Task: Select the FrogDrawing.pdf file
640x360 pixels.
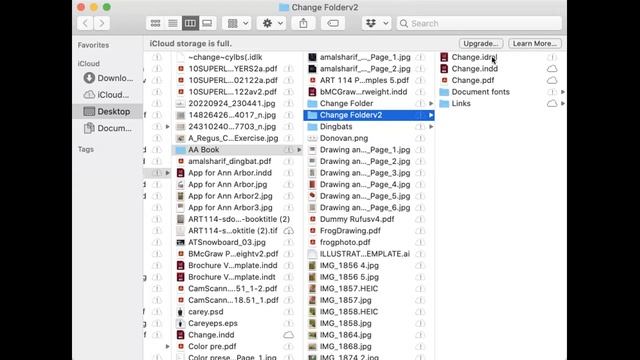Action: pos(350,231)
